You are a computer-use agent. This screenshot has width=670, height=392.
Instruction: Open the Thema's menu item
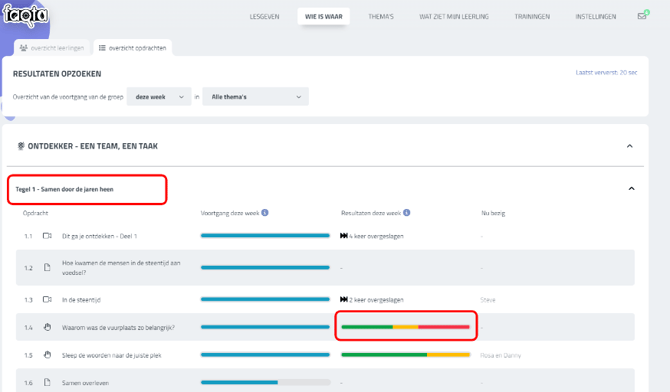(x=381, y=17)
